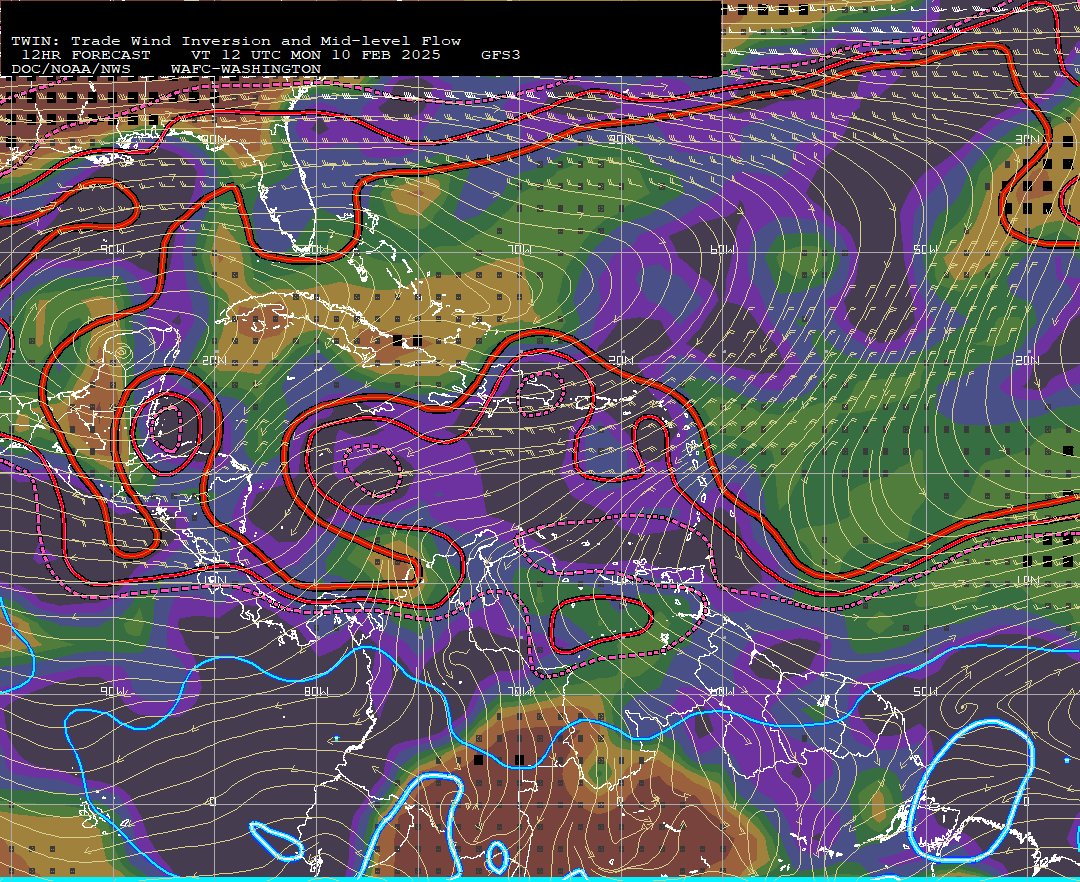
Task: Click the 20N label just south of Cuba
Action: (214, 360)
